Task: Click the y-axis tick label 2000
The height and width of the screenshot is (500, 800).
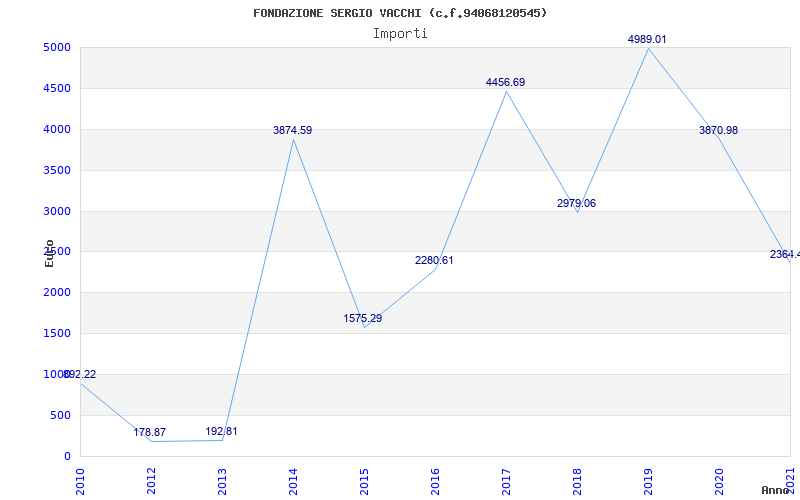Action: (59, 292)
